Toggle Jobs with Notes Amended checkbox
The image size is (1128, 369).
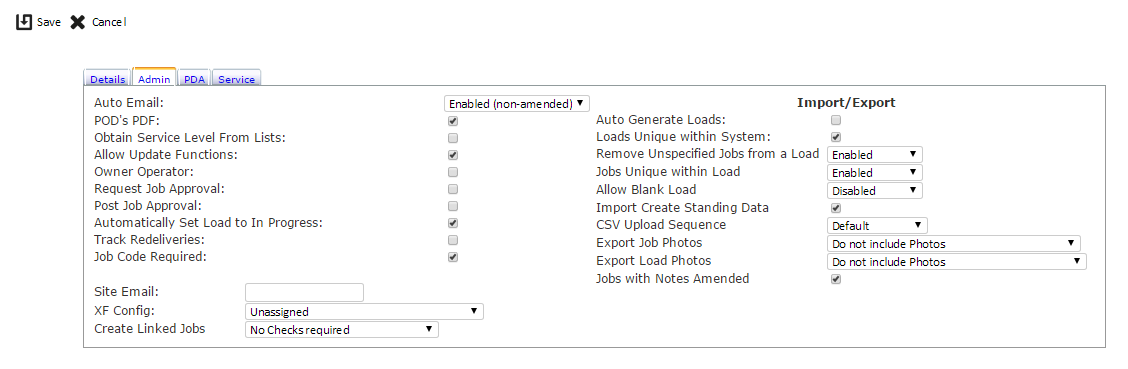click(836, 279)
